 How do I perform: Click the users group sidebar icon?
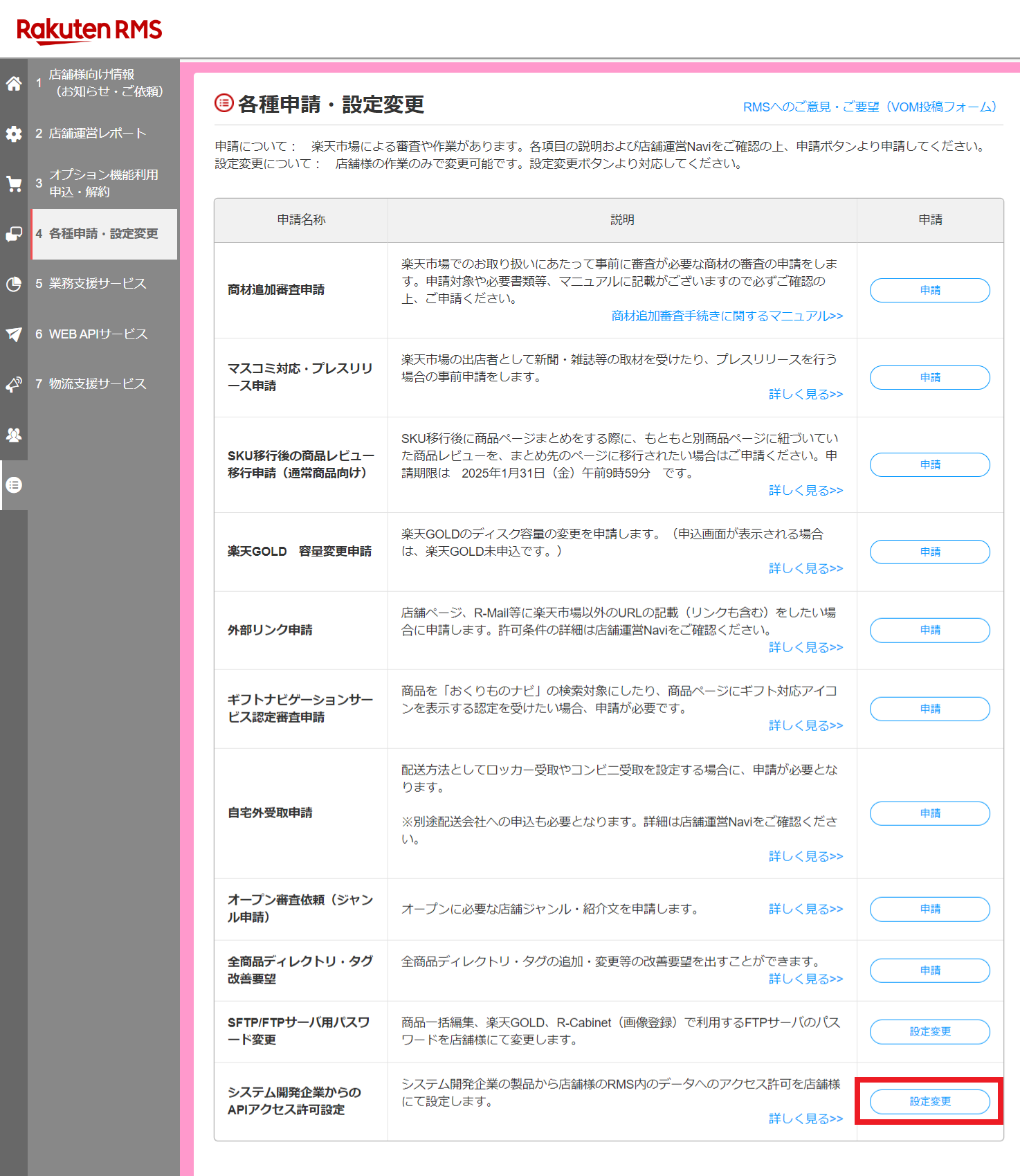14,435
